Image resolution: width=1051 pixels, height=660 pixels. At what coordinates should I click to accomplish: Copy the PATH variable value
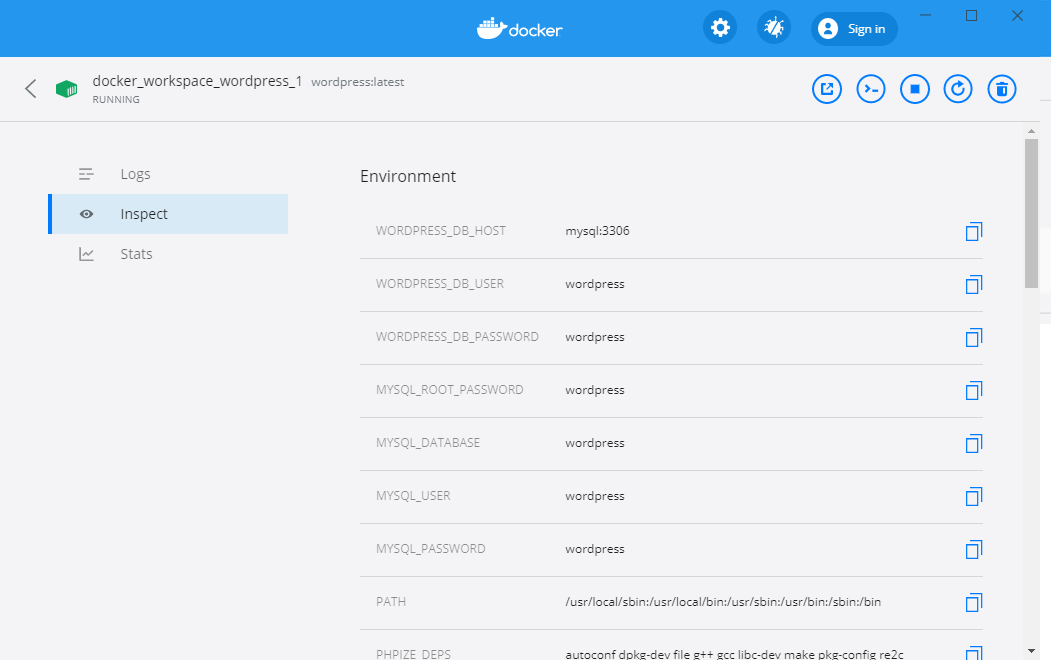(974, 602)
